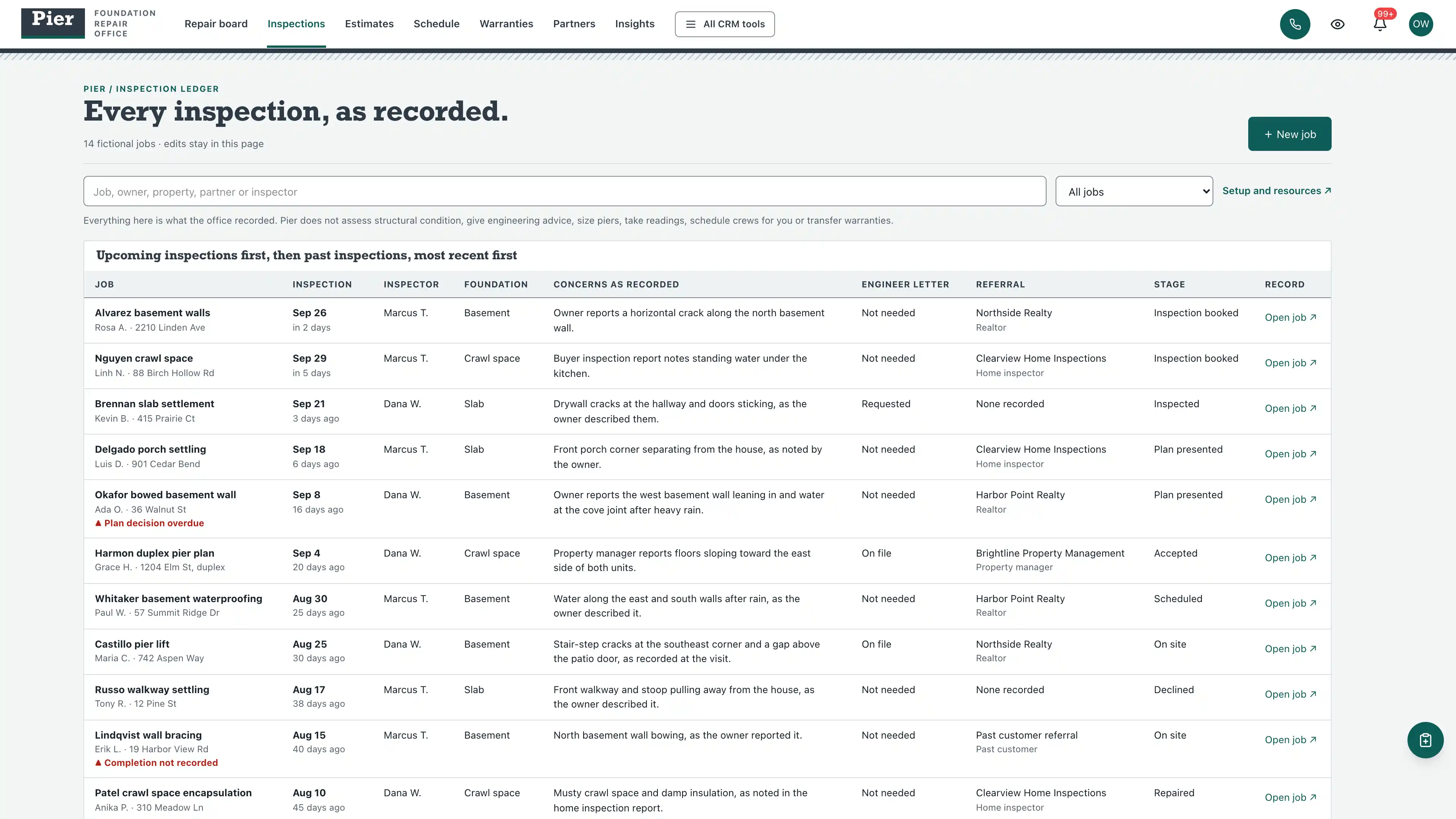Screen dimensions: 1456x819
Task: Focus the job search input field
Action: (564, 191)
